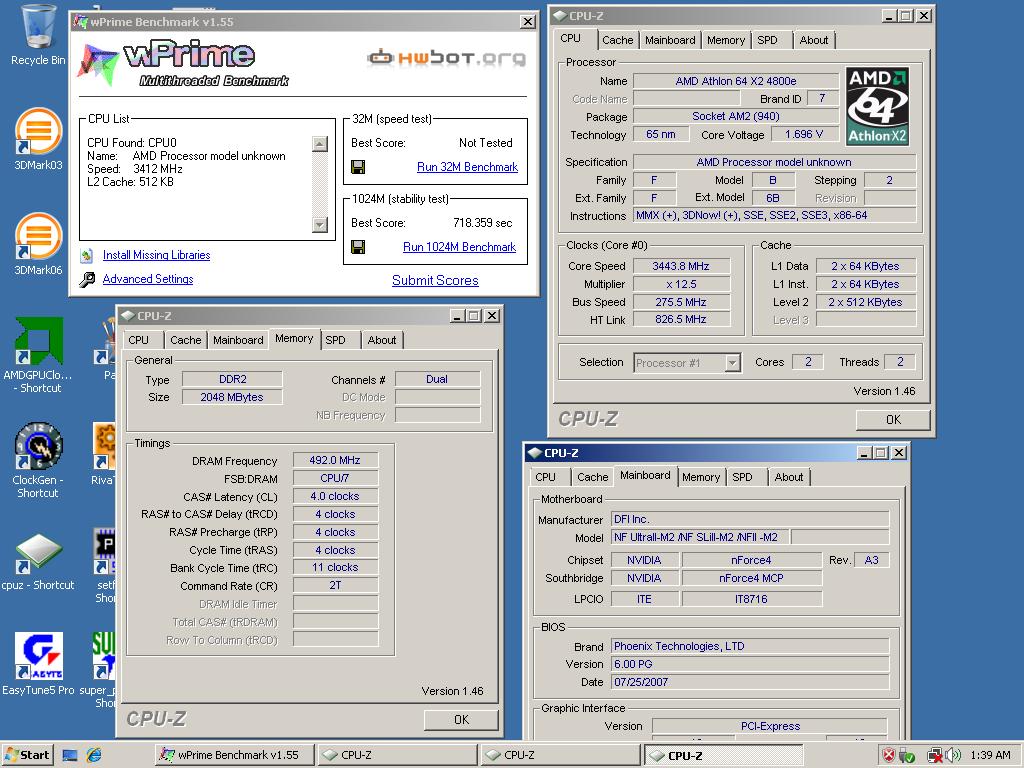Screen dimensions: 1024x768
Task: Click the hwbot.org logo in wPrime
Action: 446,58
